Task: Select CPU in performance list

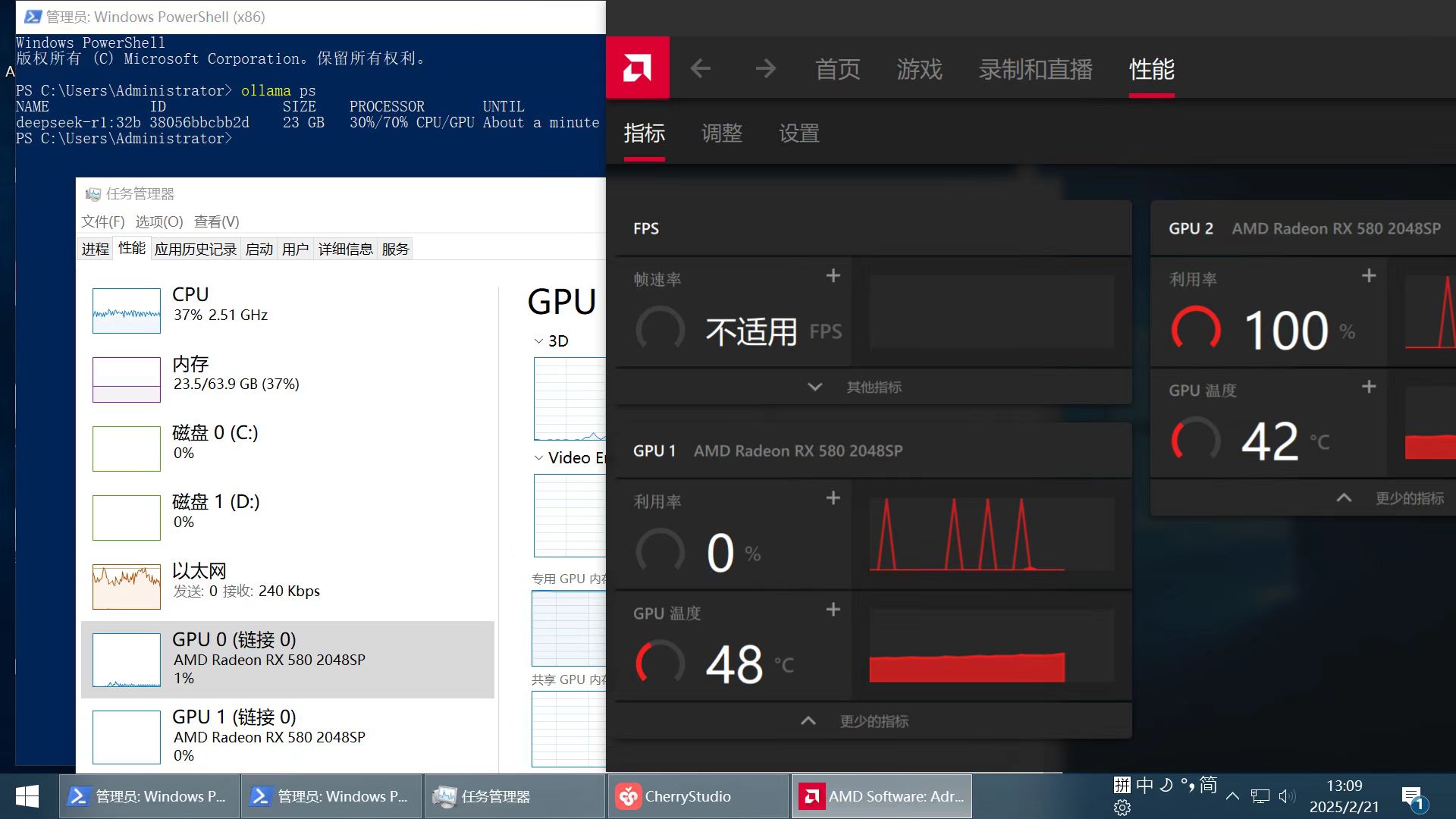Action: pos(288,309)
